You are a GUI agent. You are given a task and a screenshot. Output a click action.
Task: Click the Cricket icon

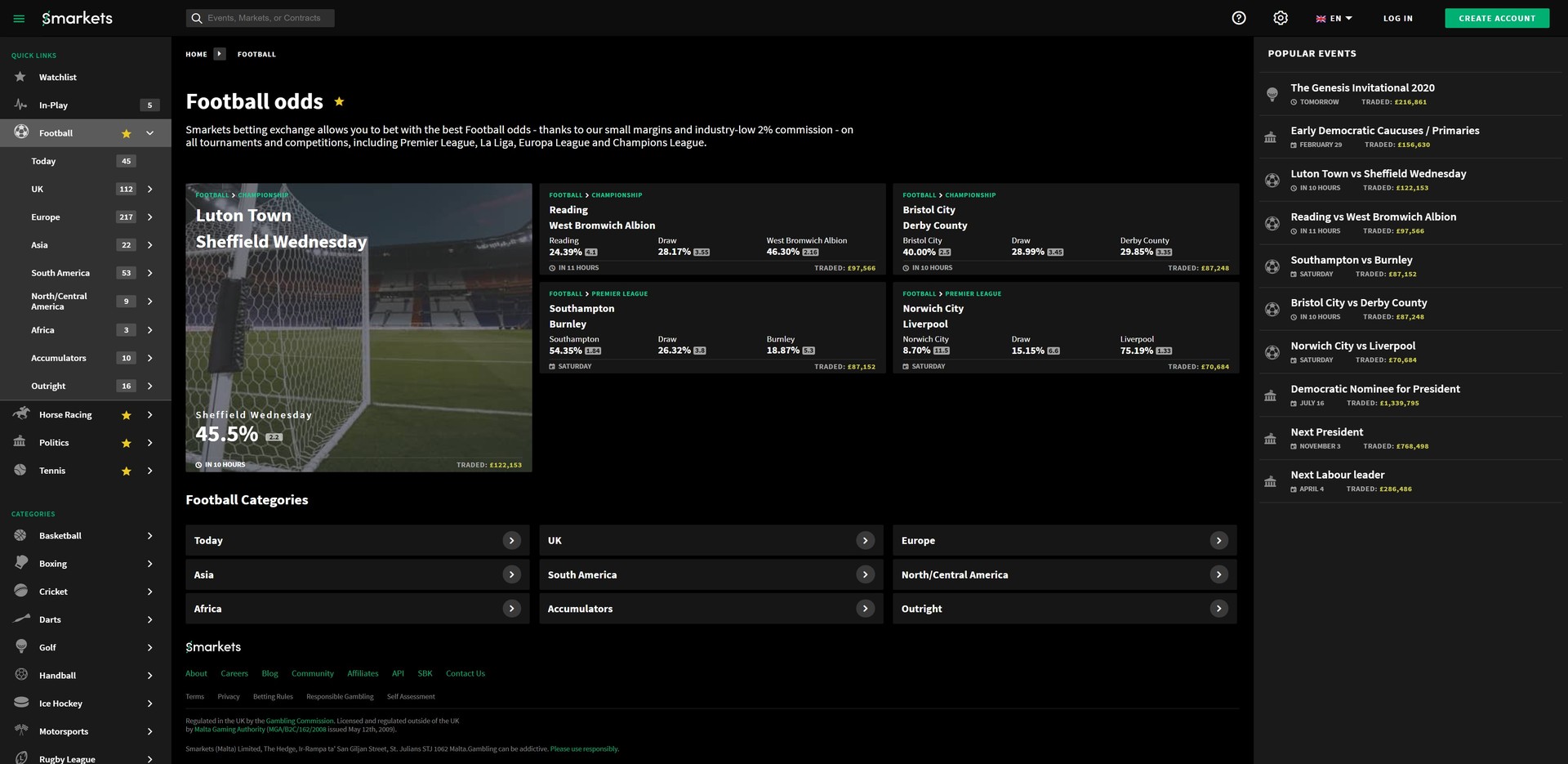[21, 591]
